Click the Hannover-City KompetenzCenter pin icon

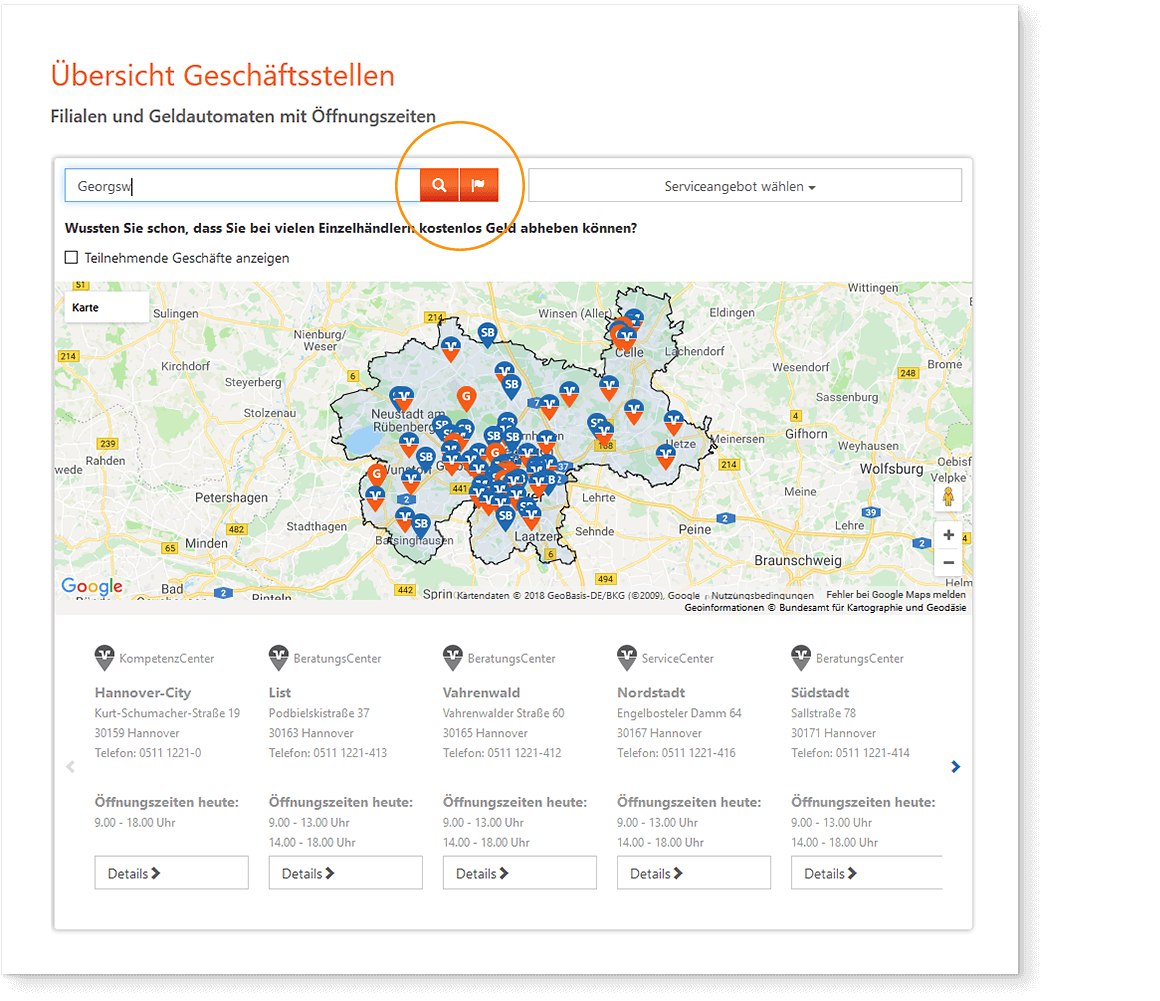coord(105,658)
